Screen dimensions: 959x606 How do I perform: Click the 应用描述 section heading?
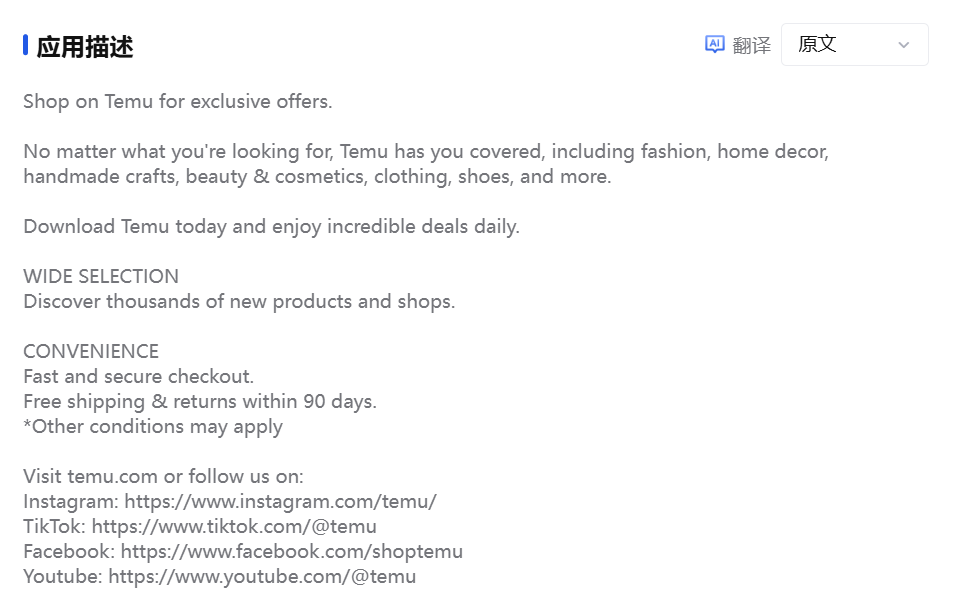pyautogui.click(x=85, y=47)
